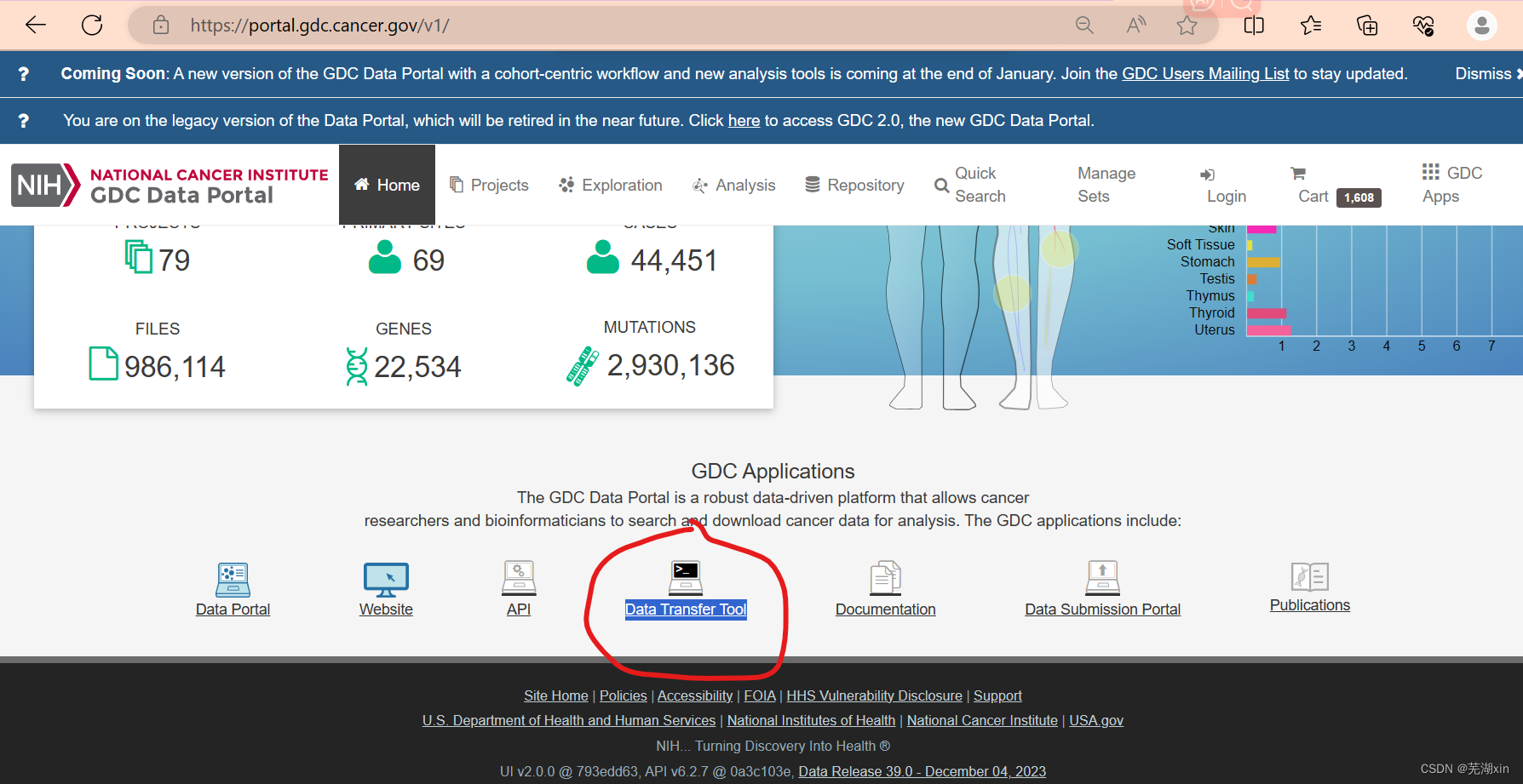Click here to access GDC 2.0
The width and height of the screenshot is (1523, 784).
click(x=744, y=120)
